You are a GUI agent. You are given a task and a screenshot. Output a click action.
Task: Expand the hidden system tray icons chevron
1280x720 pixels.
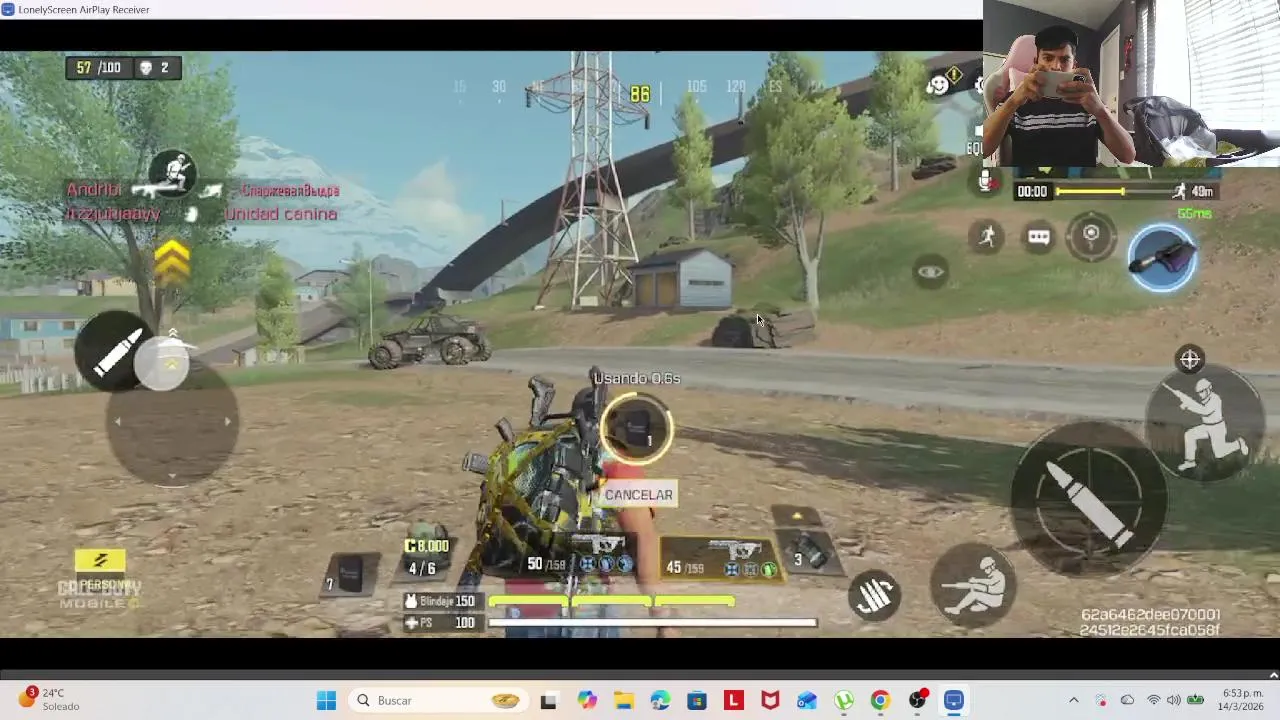[x=1074, y=700]
